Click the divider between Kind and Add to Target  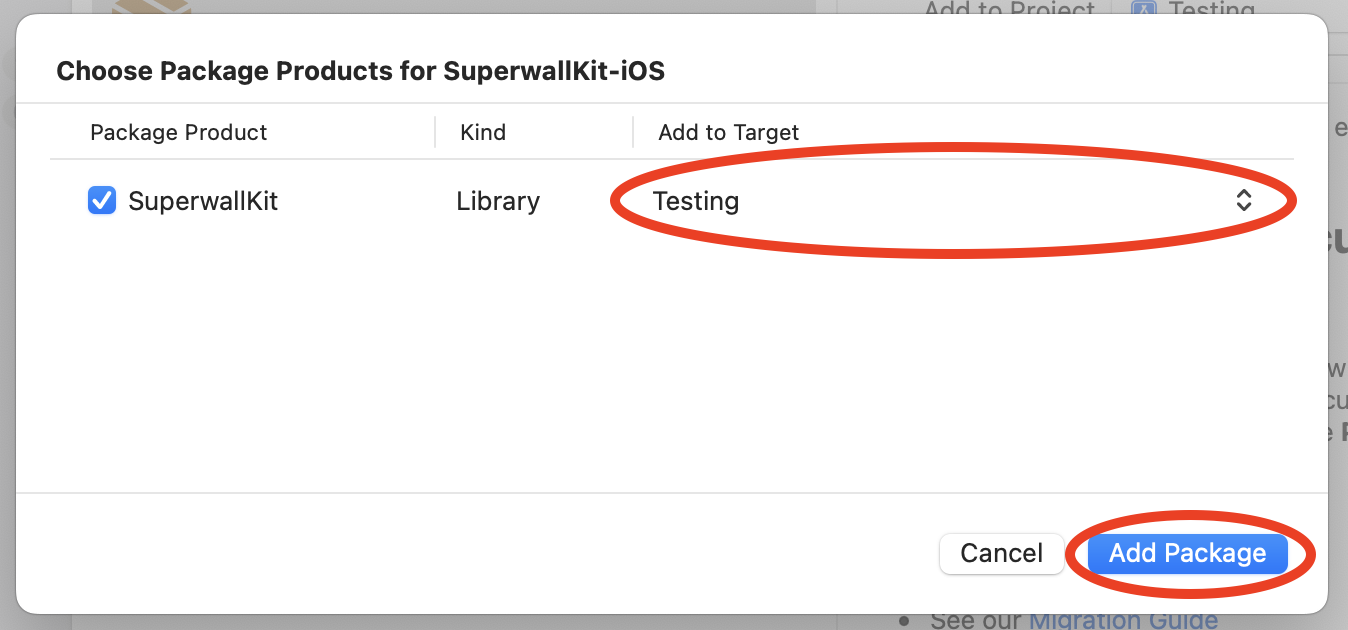pos(633,132)
